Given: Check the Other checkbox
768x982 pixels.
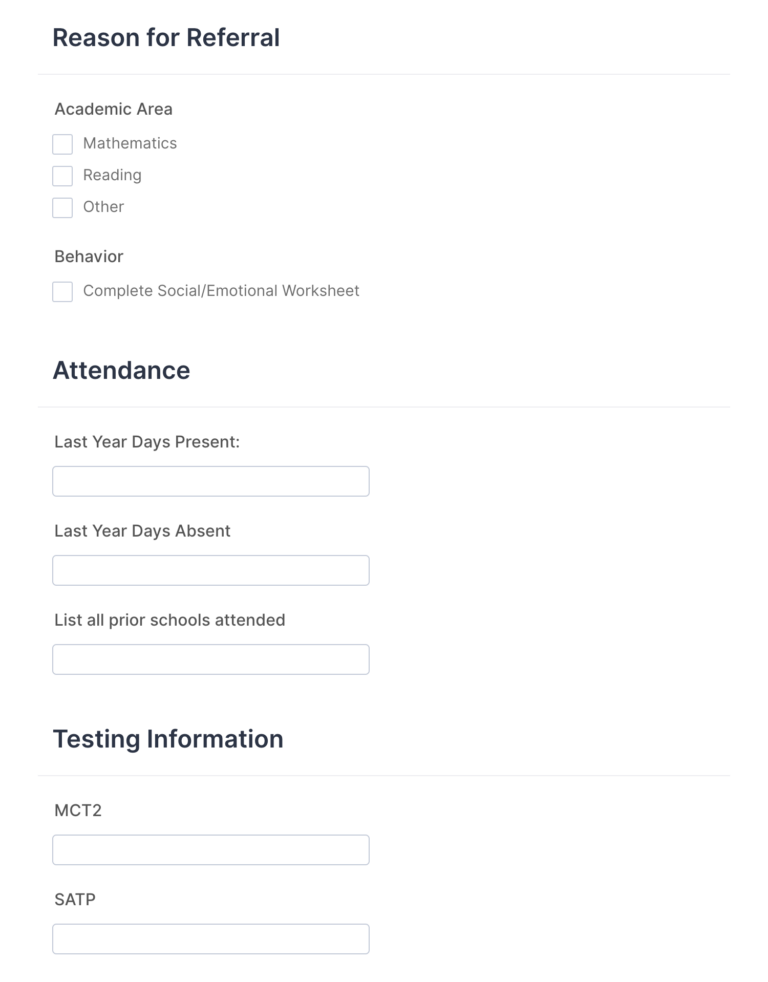Looking at the screenshot, I should [x=62, y=208].
